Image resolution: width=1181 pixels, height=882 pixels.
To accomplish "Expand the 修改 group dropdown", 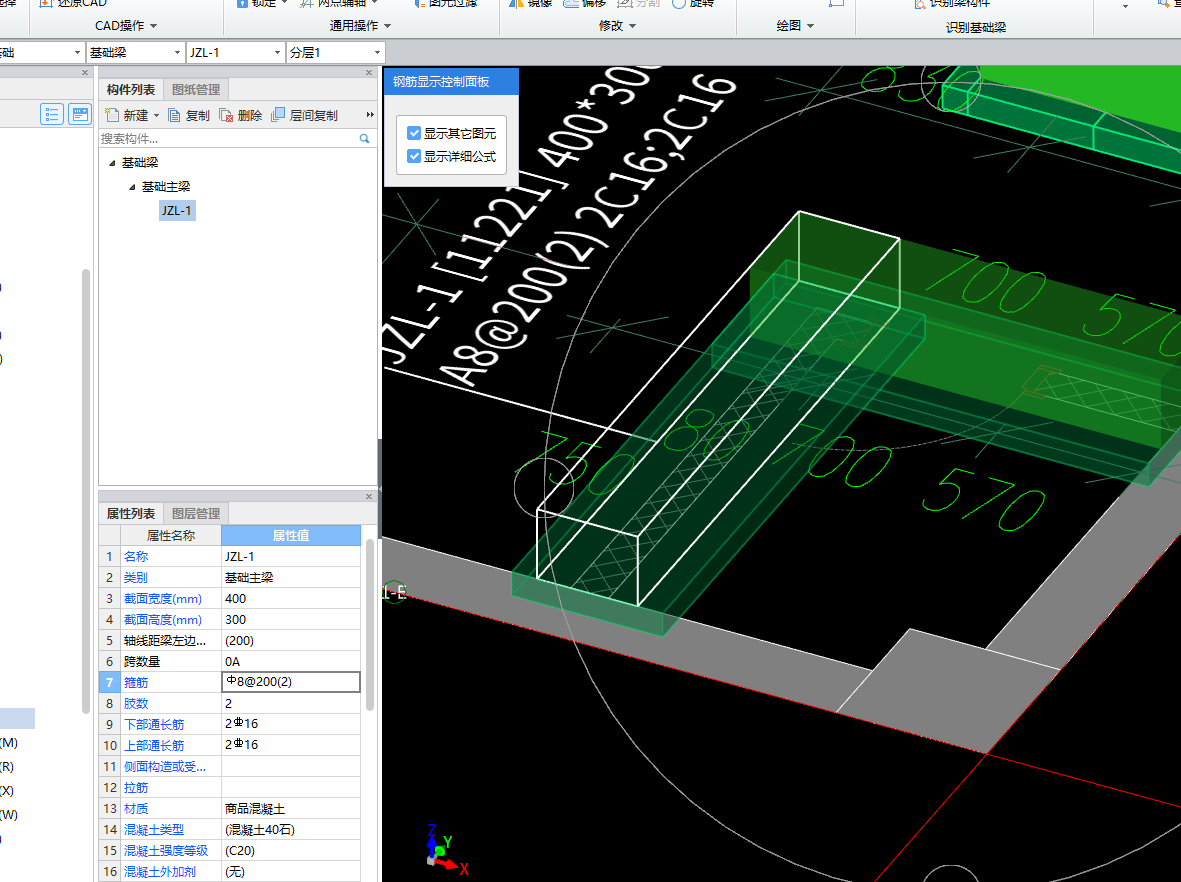I will tap(633, 26).
